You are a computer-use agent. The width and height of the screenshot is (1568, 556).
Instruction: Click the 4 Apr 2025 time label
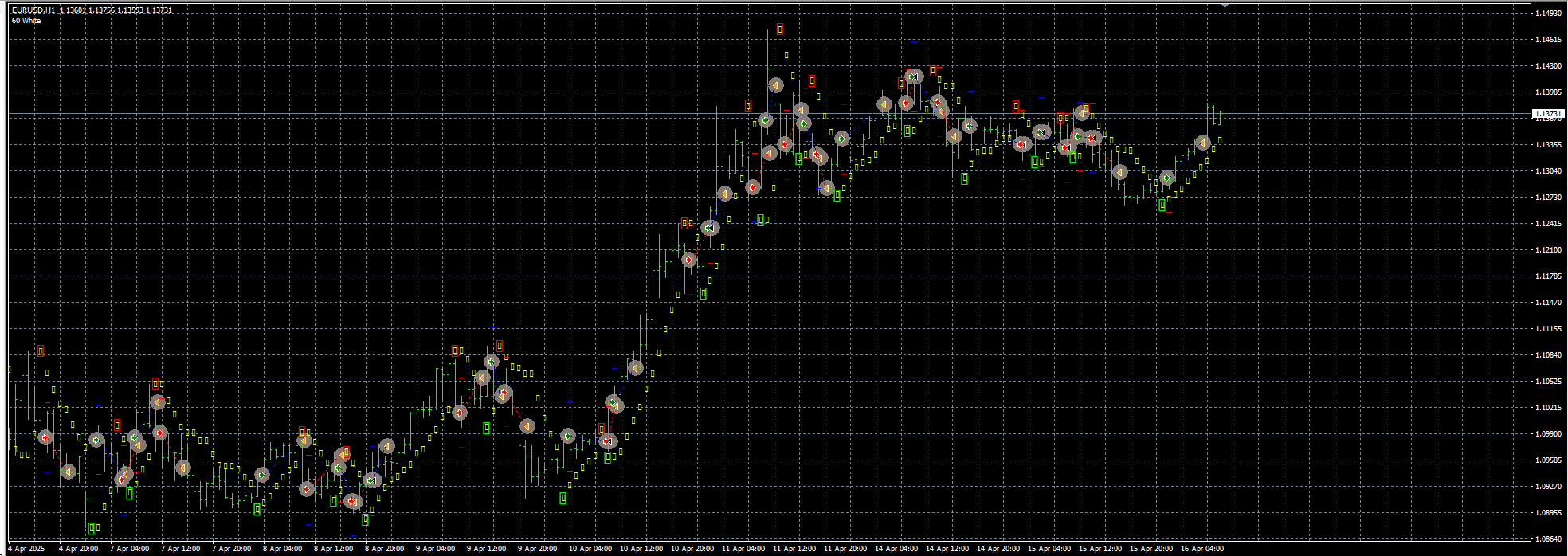coord(26,549)
